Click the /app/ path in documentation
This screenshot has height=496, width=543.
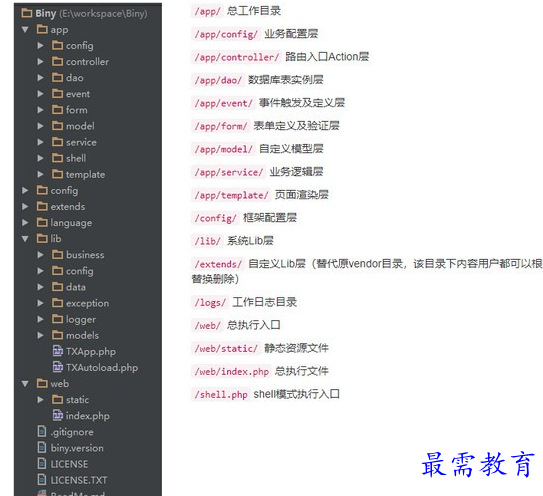207,11
